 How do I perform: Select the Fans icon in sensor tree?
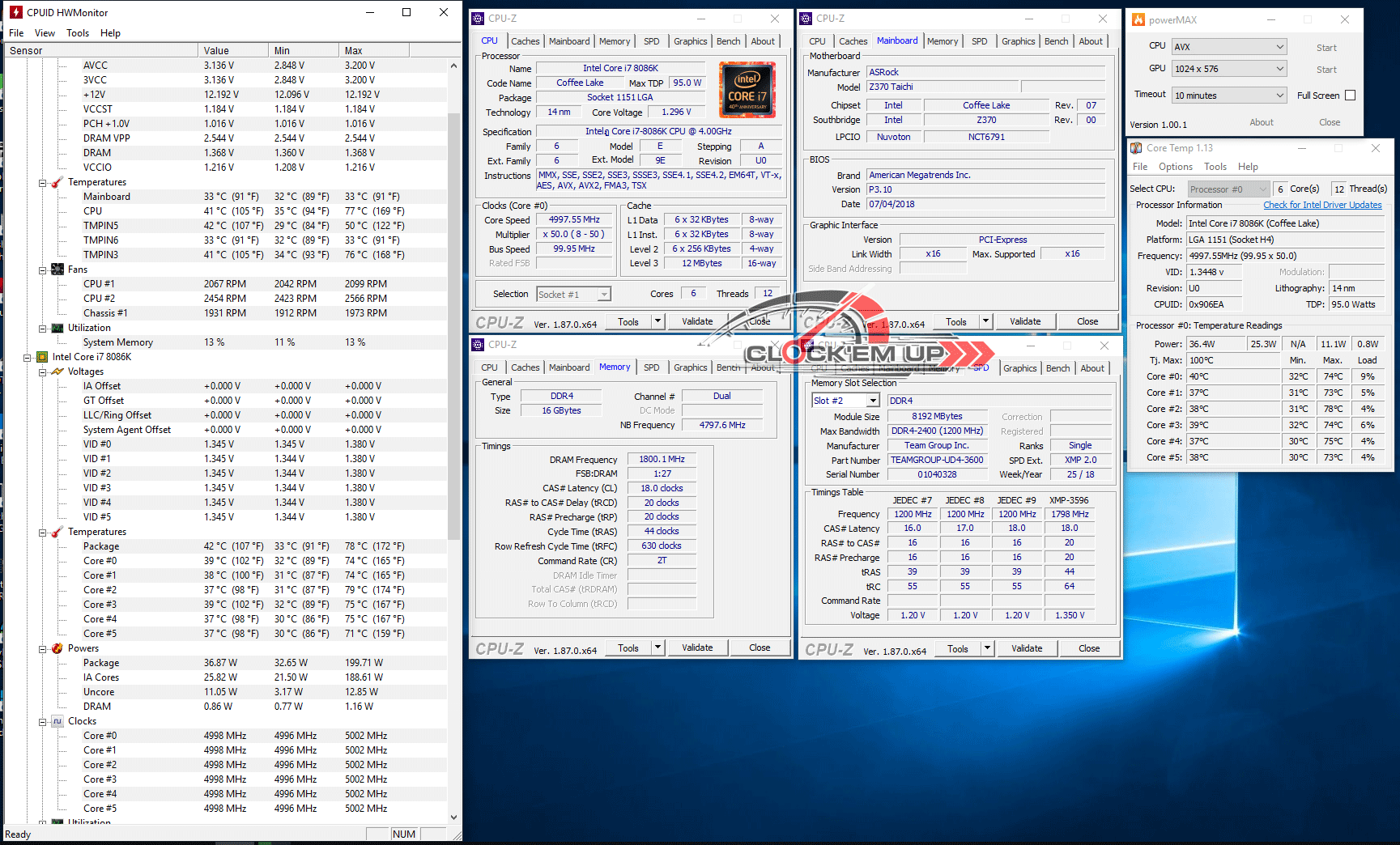pos(57,270)
